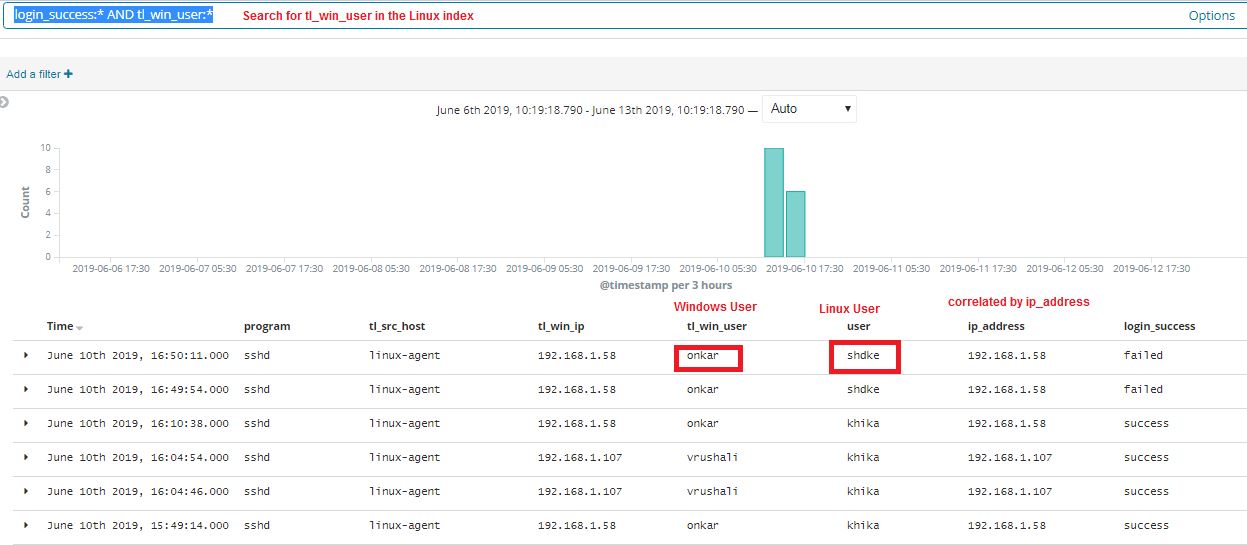Expand the row at 16:04:54.000
Image resolution: width=1247 pixels, height=545 pixels.
(26, 458)
